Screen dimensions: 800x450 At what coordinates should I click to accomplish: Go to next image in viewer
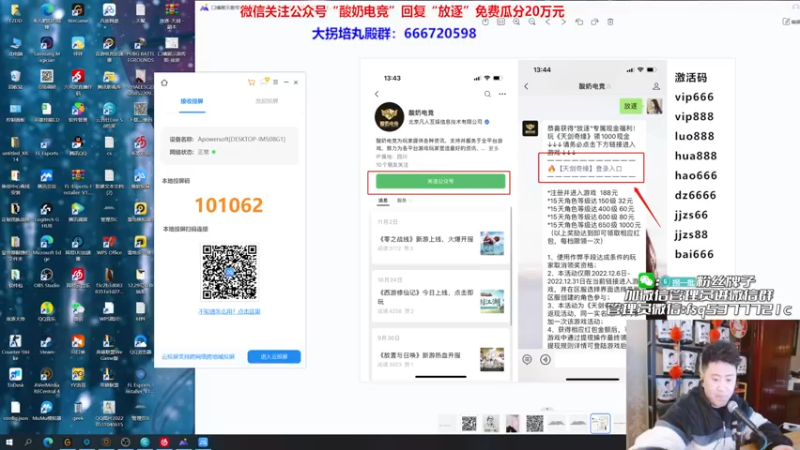click(563, 22)
